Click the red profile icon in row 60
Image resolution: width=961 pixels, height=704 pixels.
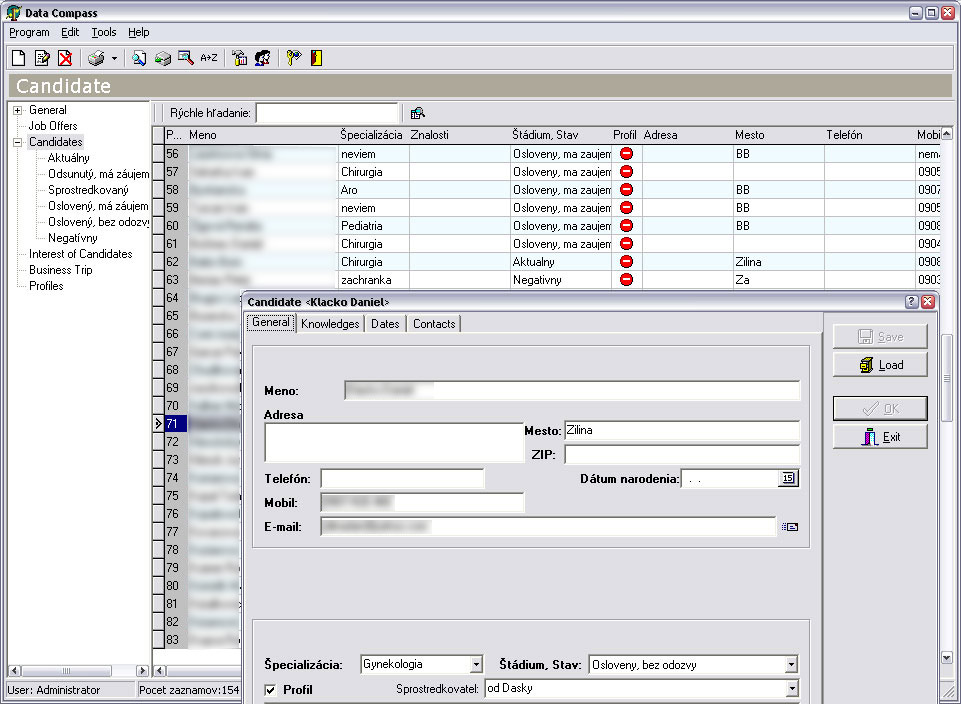point(626,225)
